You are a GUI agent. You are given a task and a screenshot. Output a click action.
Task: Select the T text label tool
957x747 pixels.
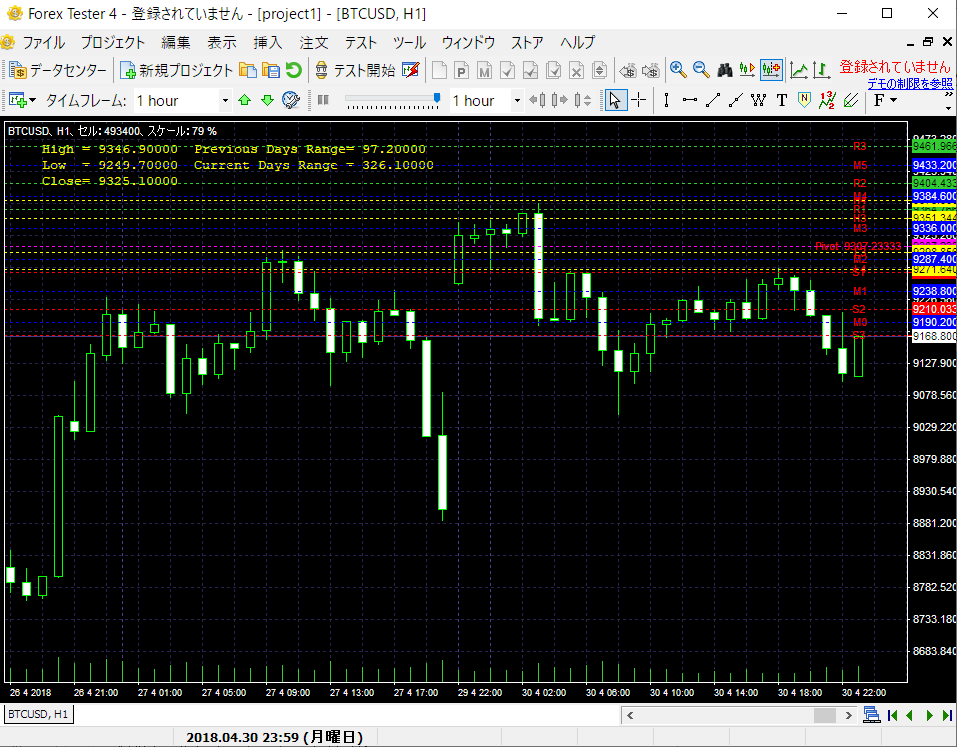pos(782,100)
